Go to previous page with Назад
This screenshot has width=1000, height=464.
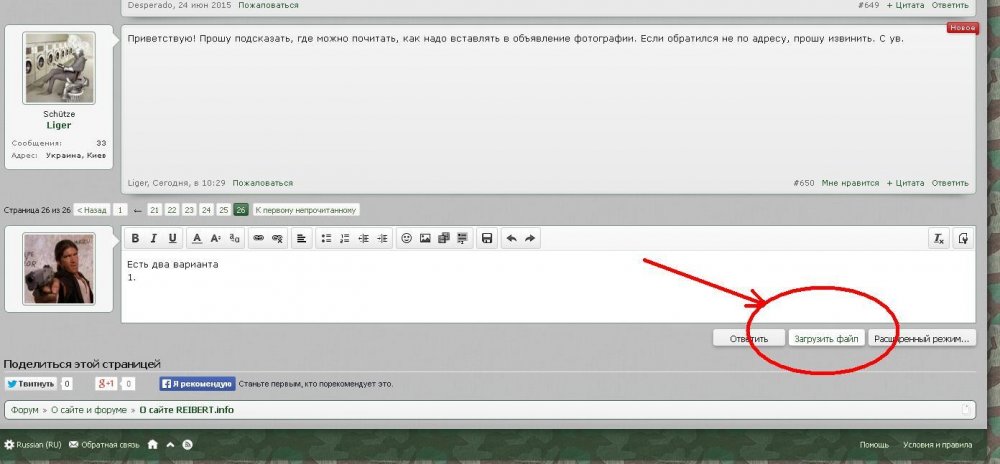click(x=91, y=210)
